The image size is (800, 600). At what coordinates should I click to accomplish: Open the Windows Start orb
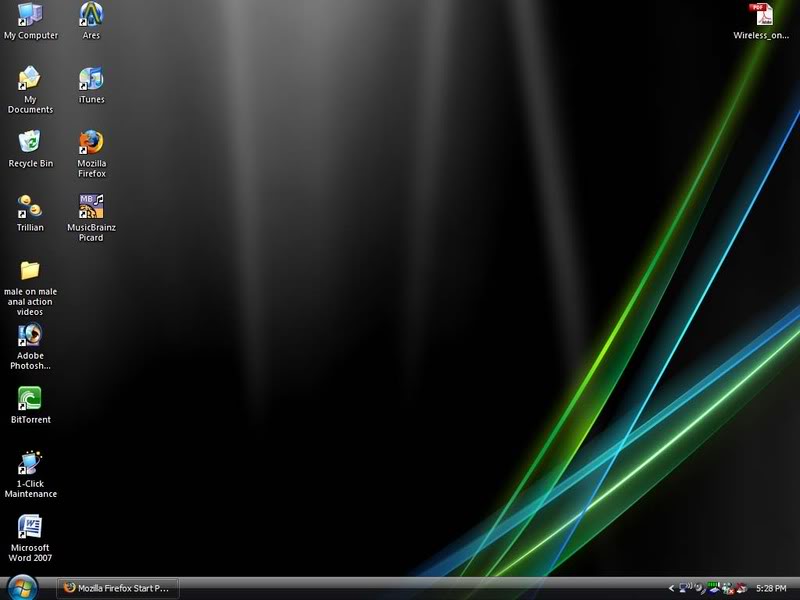(22, 587)
